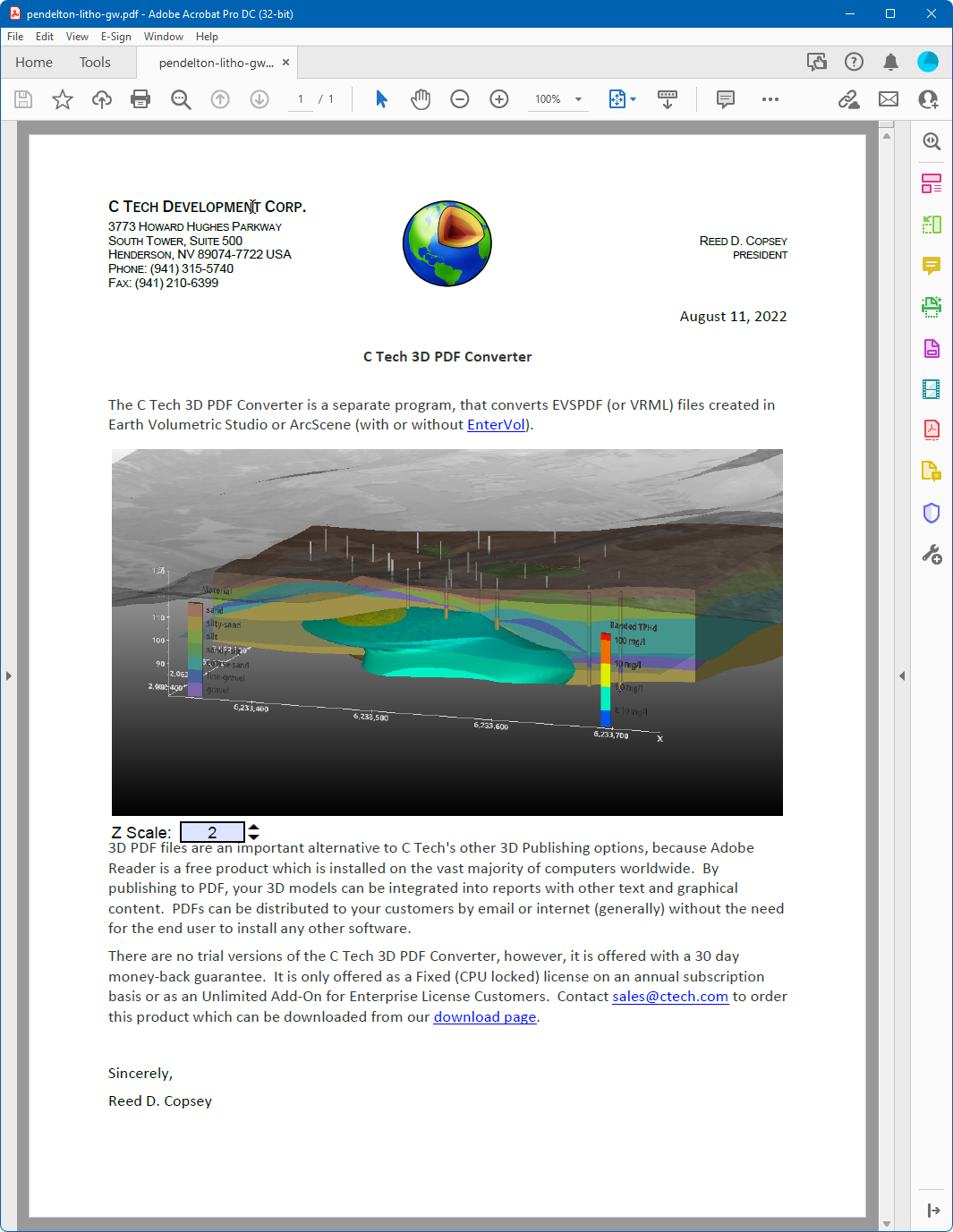Enable reading mode from the toolbar
Screen dimensions: 953x1232
(668, 99)
